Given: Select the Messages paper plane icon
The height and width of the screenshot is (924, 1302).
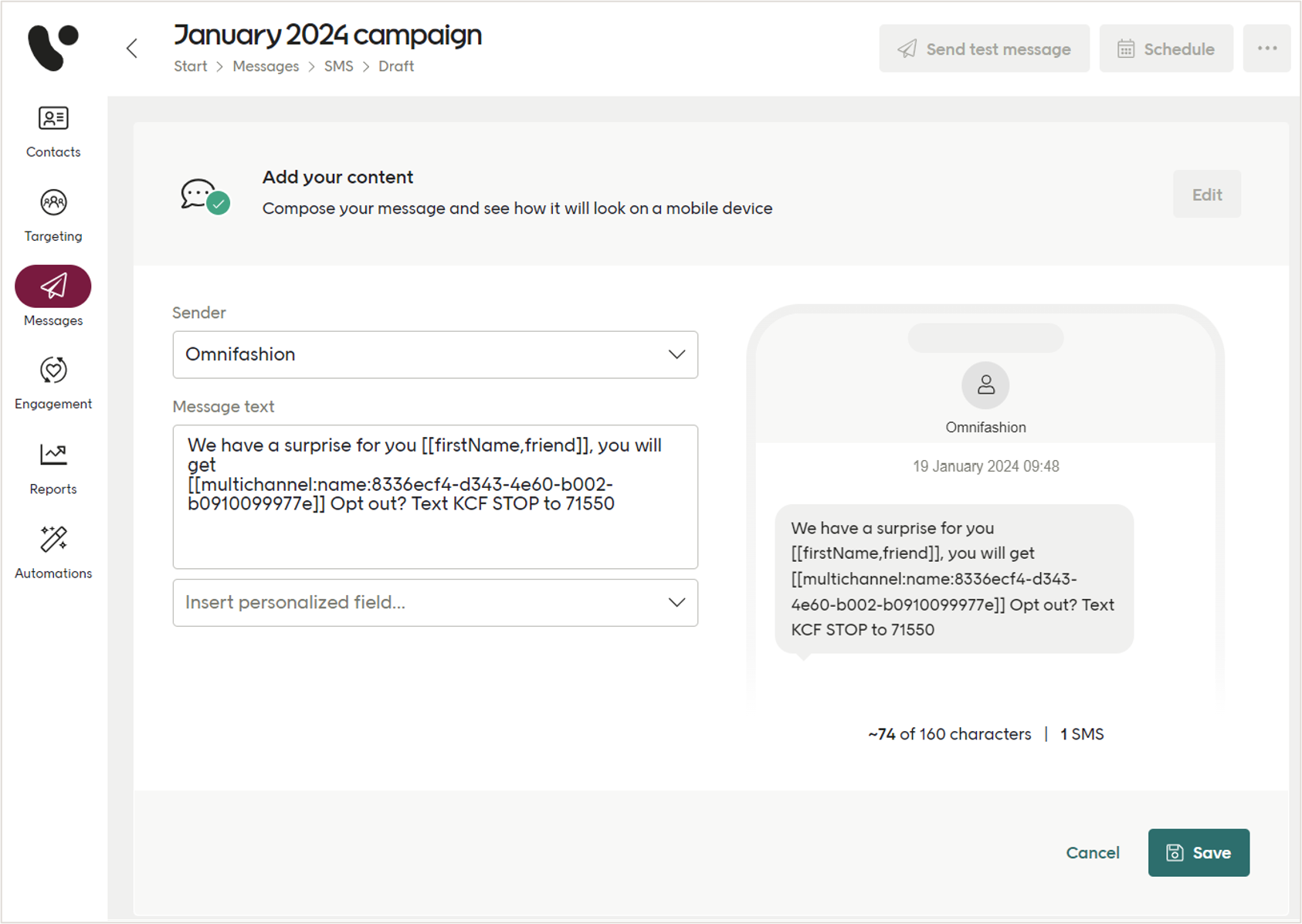Looking at the screenshot, I should point(53,286).
